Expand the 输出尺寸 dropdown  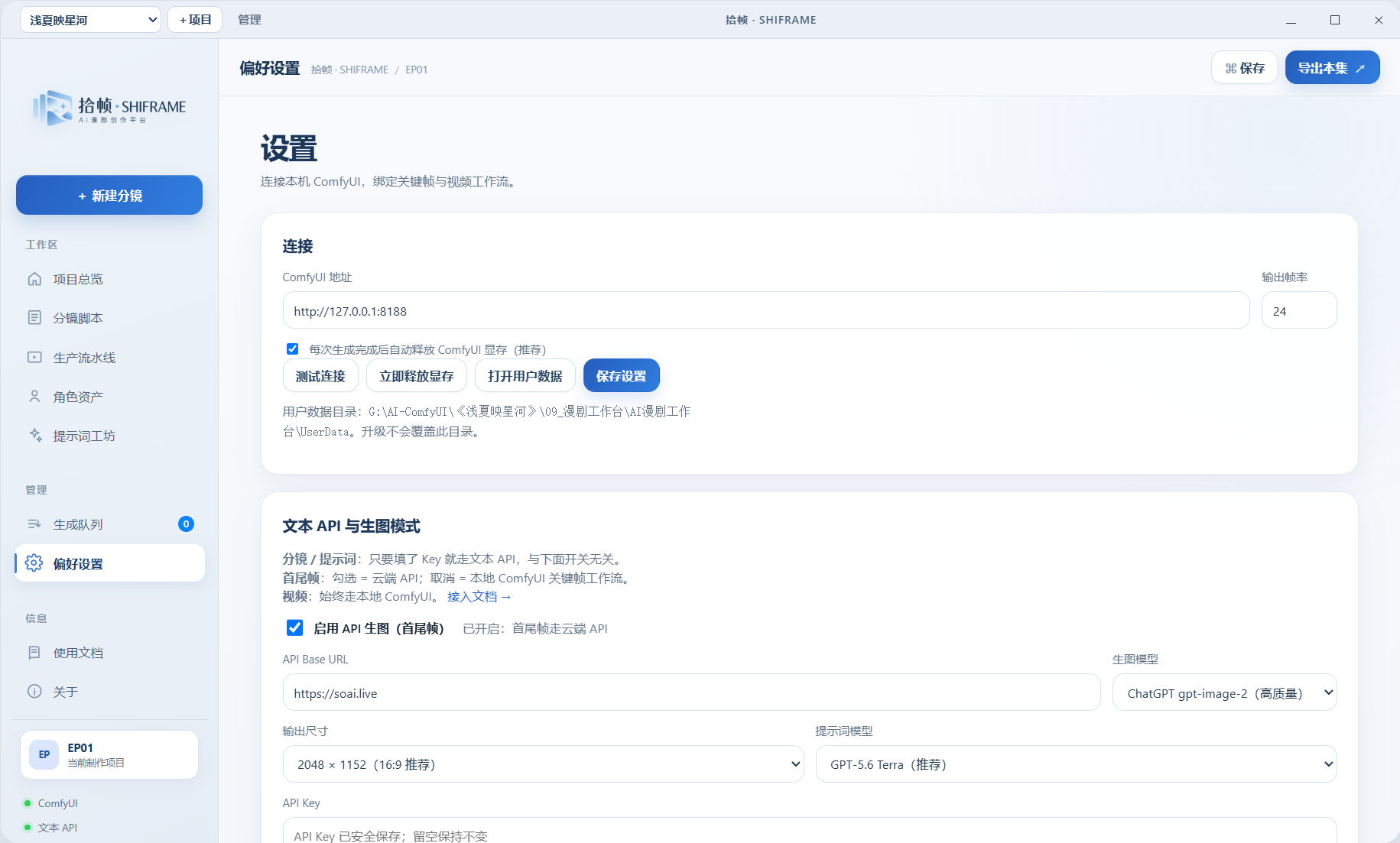coord(543,764)
